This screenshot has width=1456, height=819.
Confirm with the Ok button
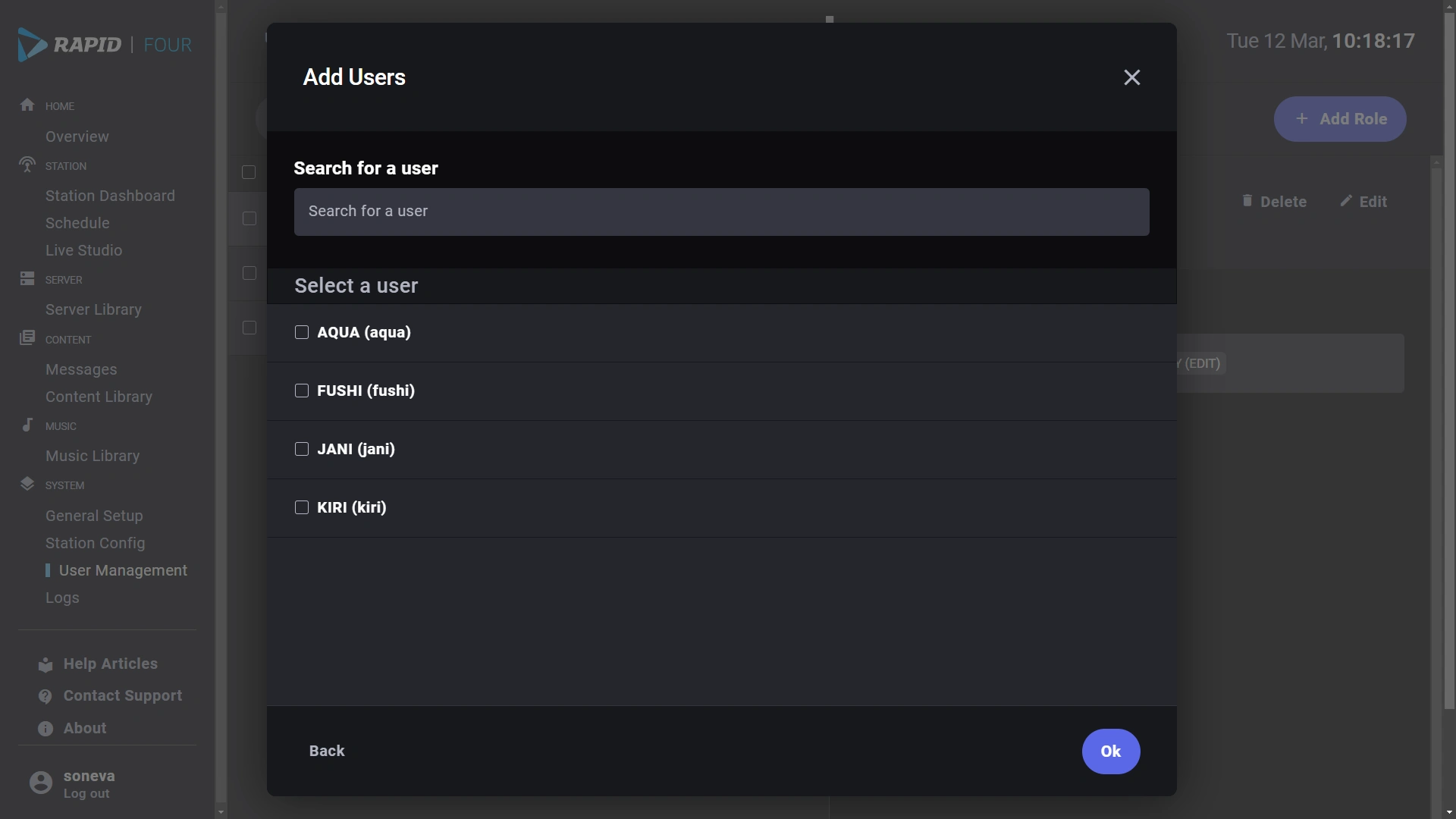(x=1110, y=751)
